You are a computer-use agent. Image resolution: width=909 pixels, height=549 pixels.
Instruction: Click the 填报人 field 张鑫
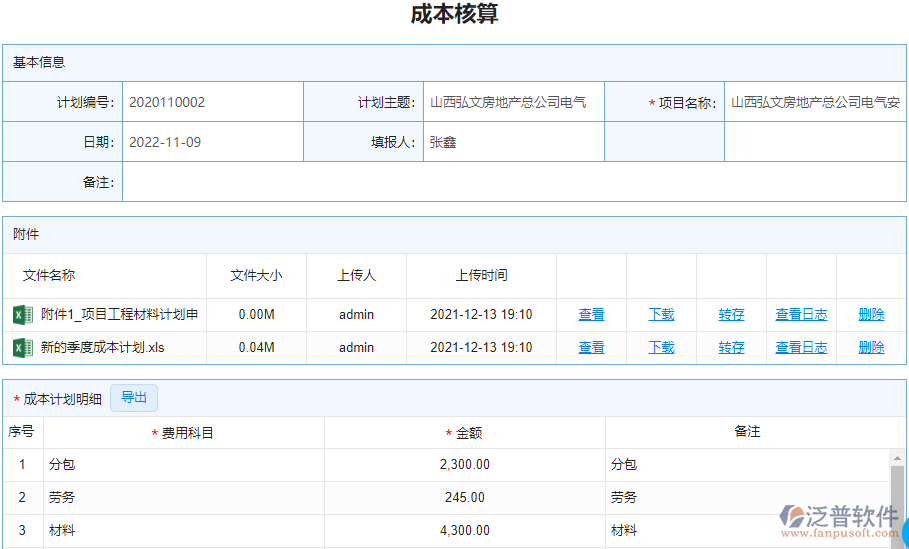[x=514, y=142]
